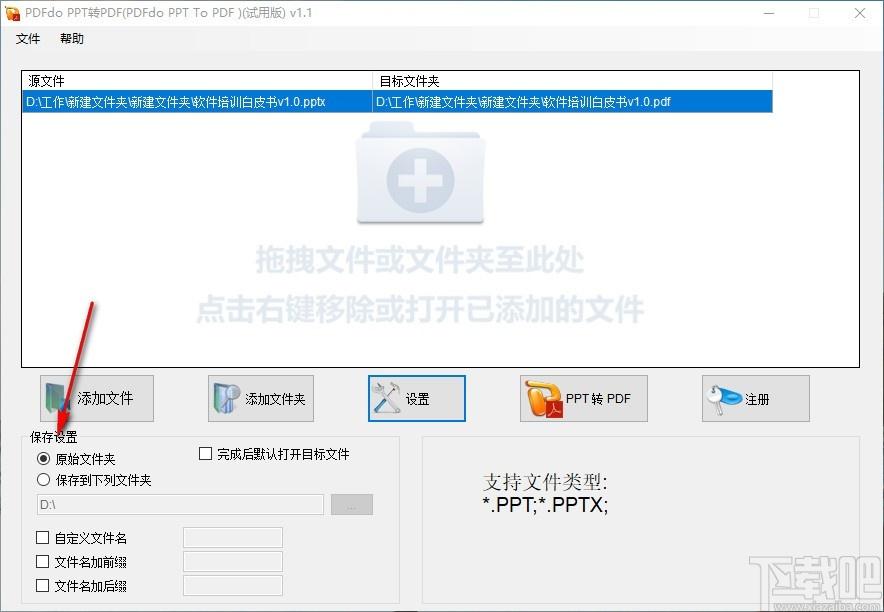The image size is (884, 612).
Task: Click the browse folder "..." button
Action: [x=352, y=504]
